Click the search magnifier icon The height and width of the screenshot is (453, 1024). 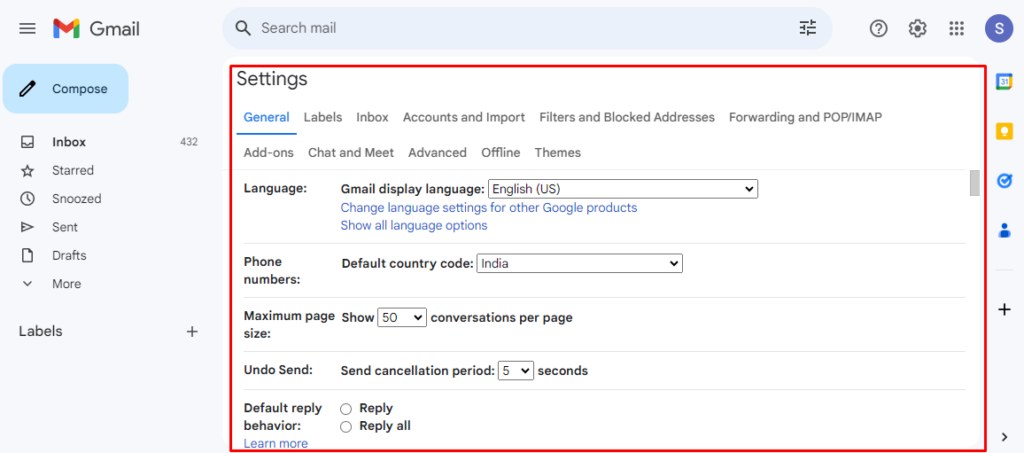click(243, 28)
